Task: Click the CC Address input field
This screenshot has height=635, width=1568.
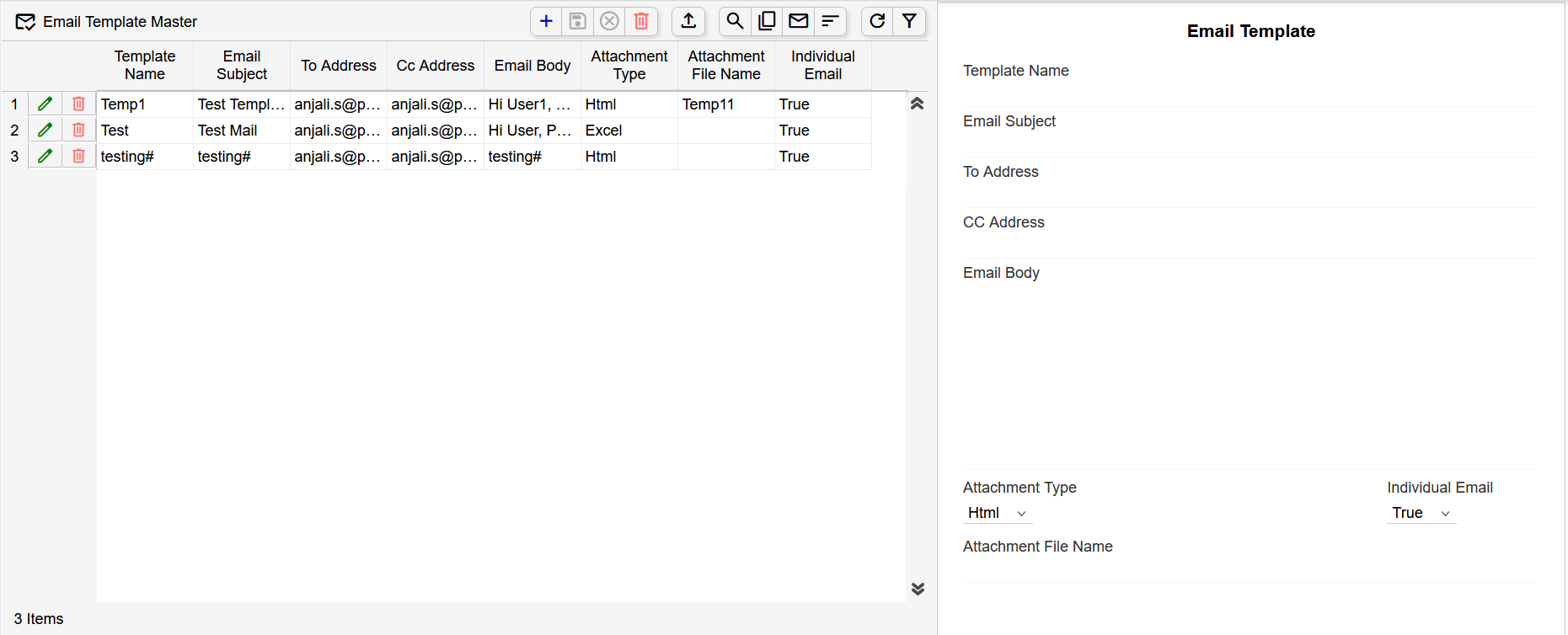Action: [x=1250, y=246]
